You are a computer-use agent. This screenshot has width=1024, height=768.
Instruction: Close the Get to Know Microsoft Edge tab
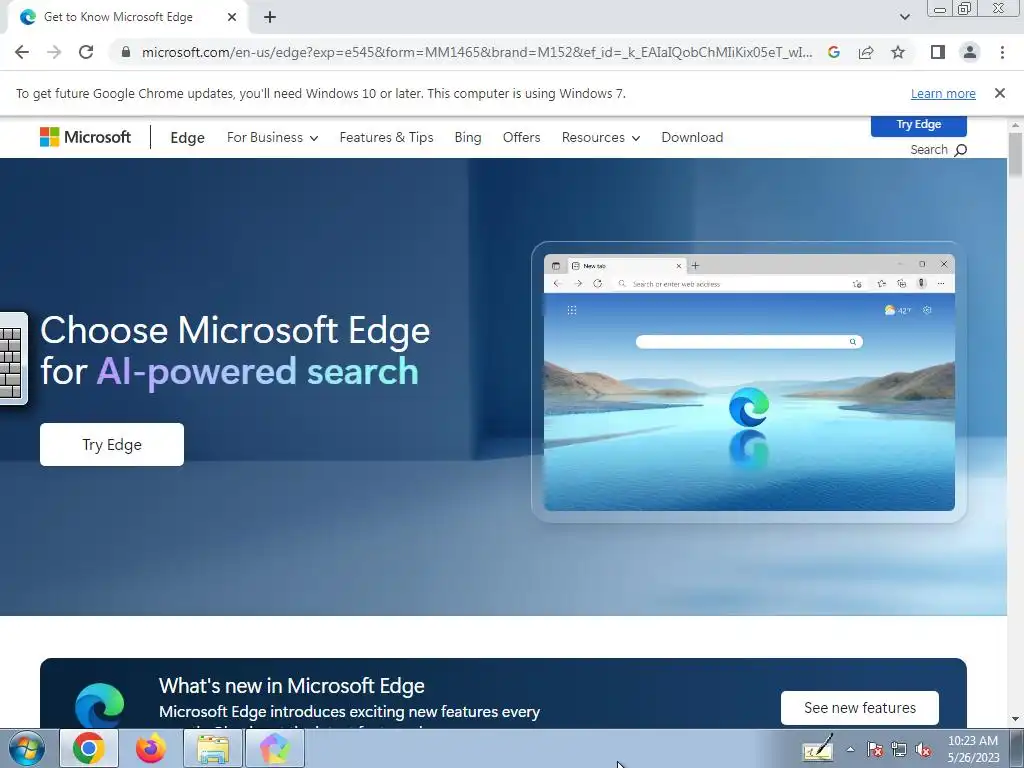tap(232, 17)
